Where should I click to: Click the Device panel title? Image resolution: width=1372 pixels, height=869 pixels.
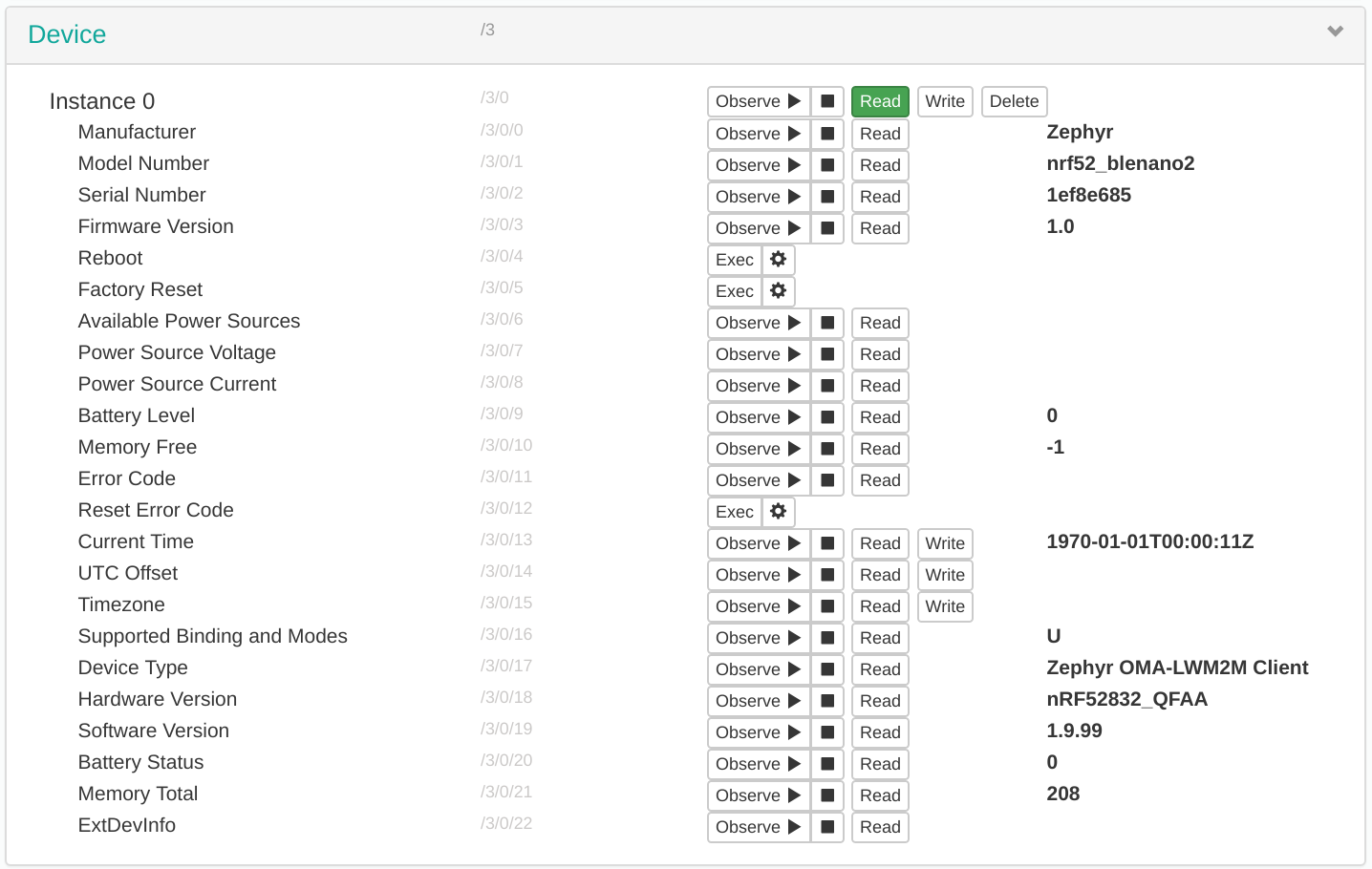(x=67, y=34)
